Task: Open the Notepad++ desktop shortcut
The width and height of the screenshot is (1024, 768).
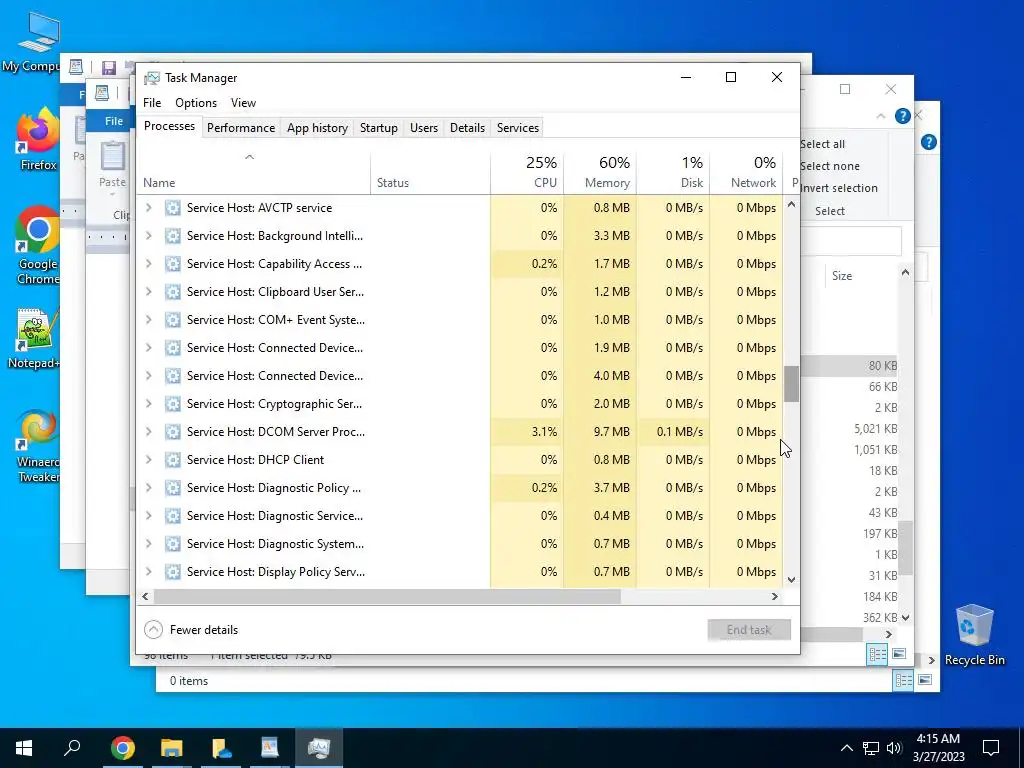Action: [35, 338]
